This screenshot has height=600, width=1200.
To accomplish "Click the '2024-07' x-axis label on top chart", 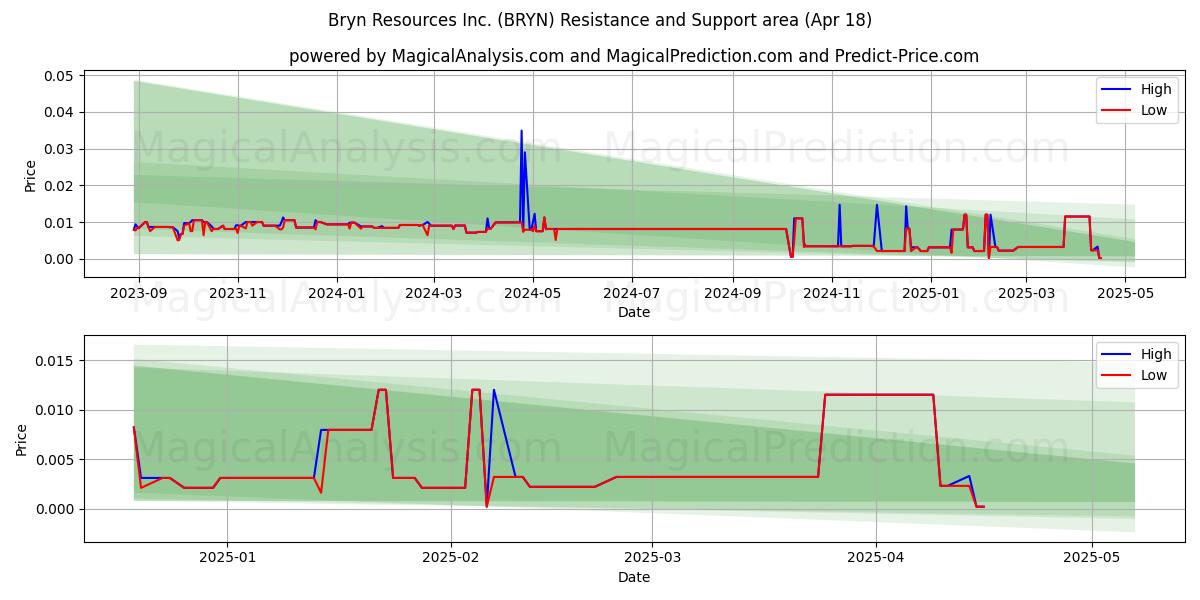I will coord(632,294).
